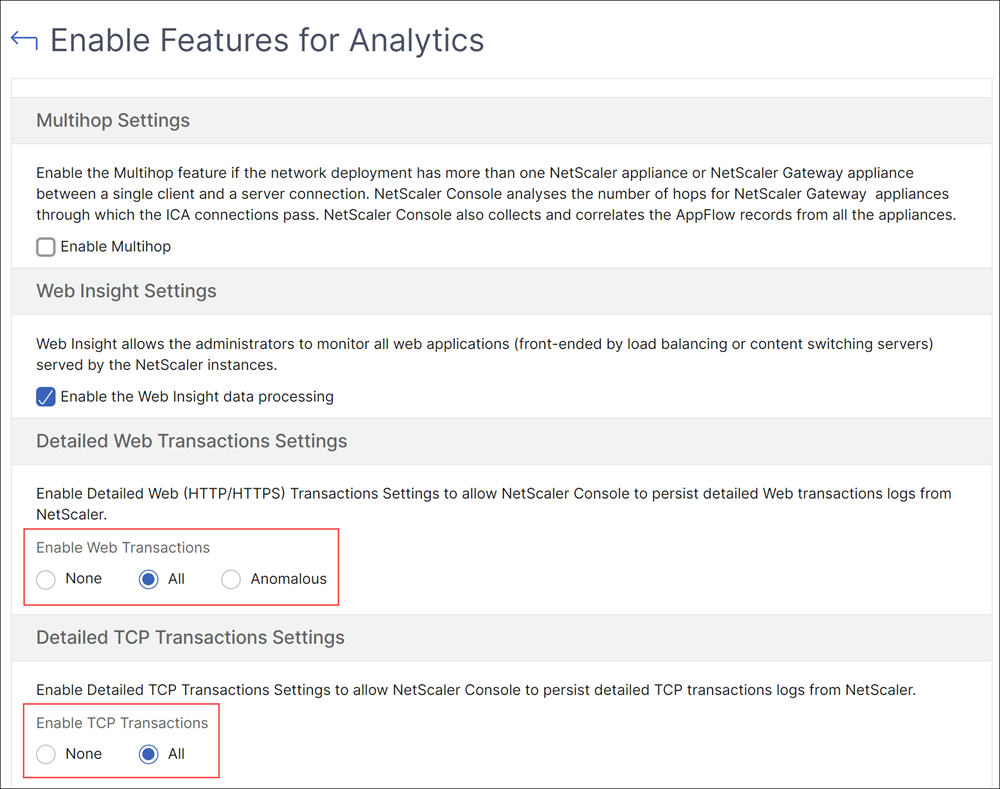Screen dimensions: 1000x789
Task: Select None under Enable TCP Transactions
Action: pos(46,754)
